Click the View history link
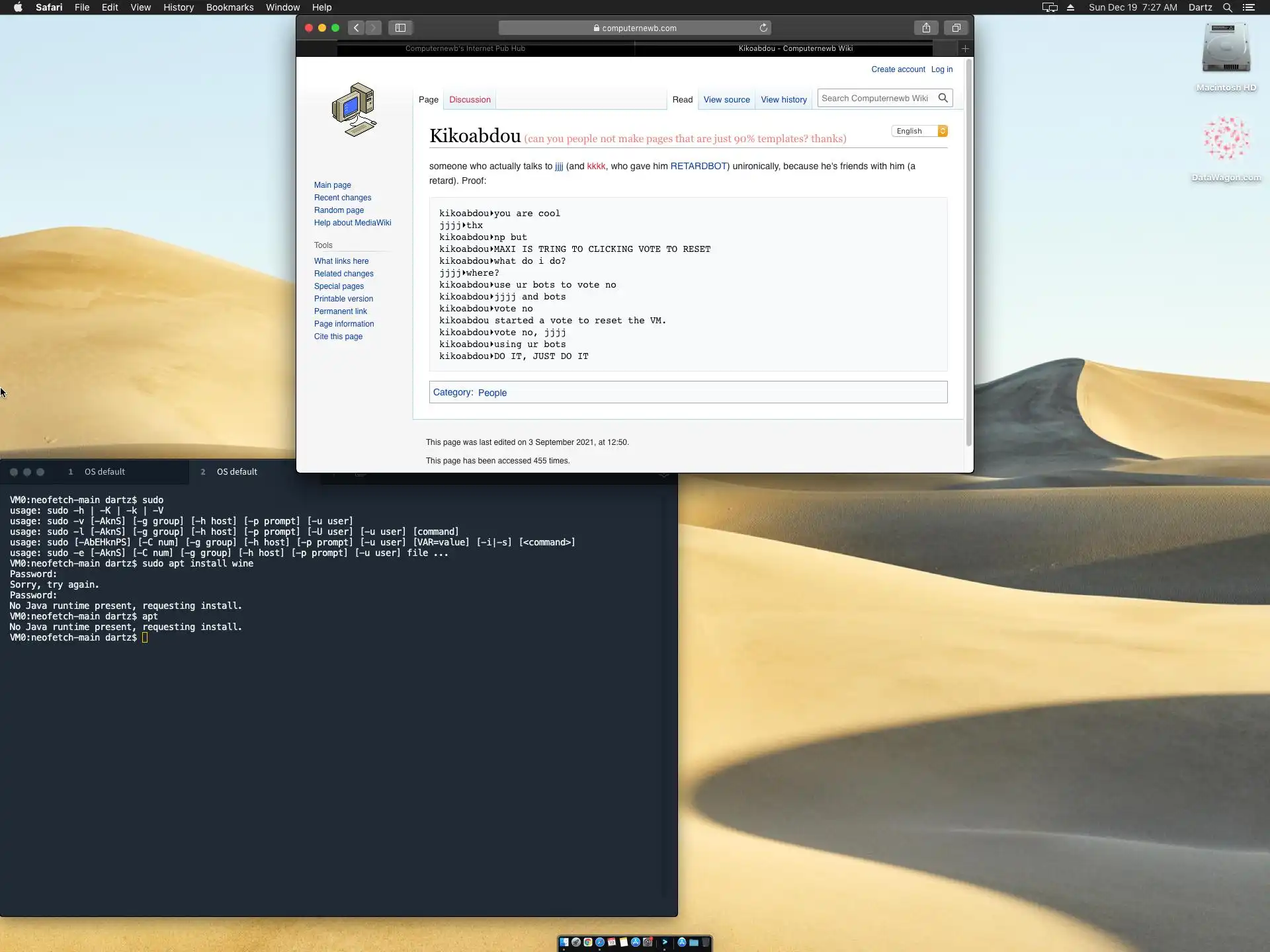 [783, 100]
